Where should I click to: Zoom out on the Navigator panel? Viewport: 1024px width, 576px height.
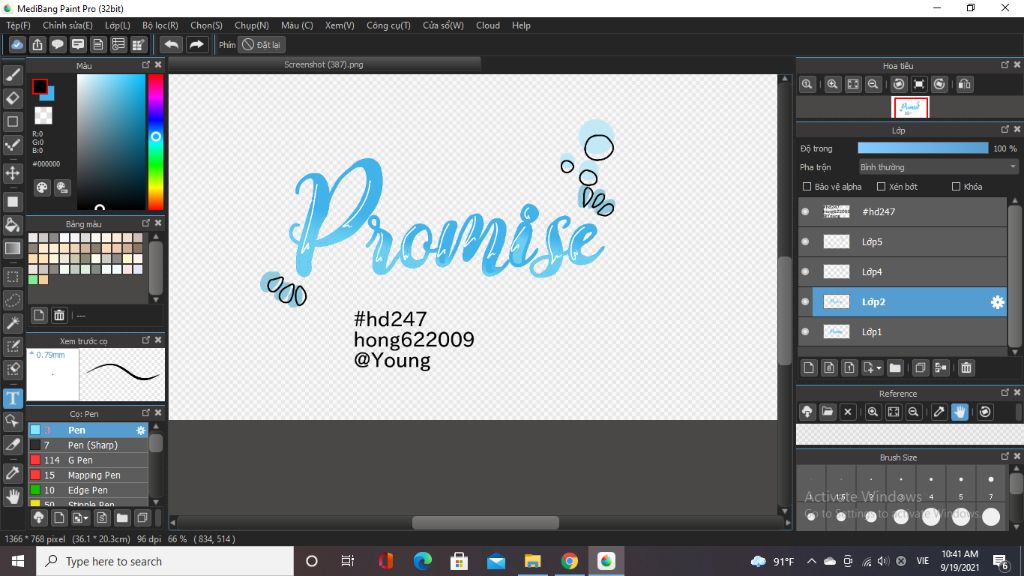872,84
